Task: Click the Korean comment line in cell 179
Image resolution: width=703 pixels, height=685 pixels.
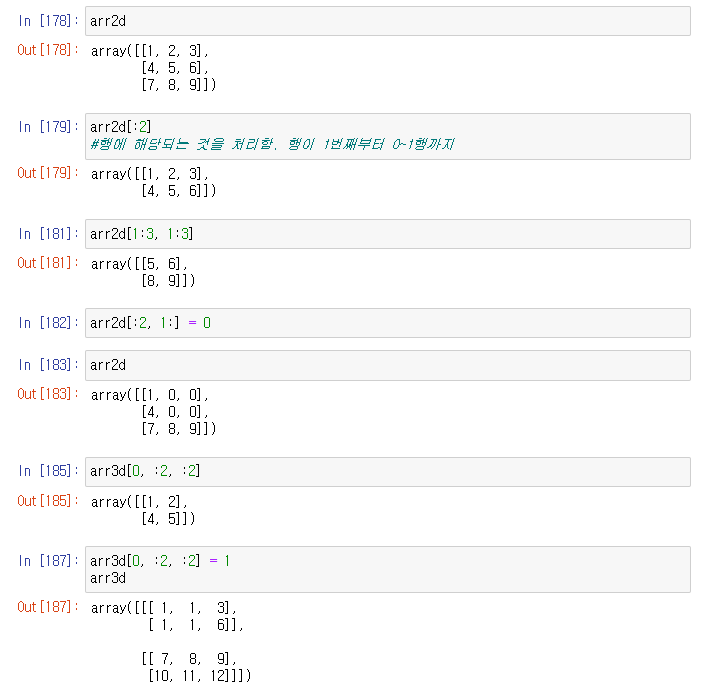Action: point(273,144)
